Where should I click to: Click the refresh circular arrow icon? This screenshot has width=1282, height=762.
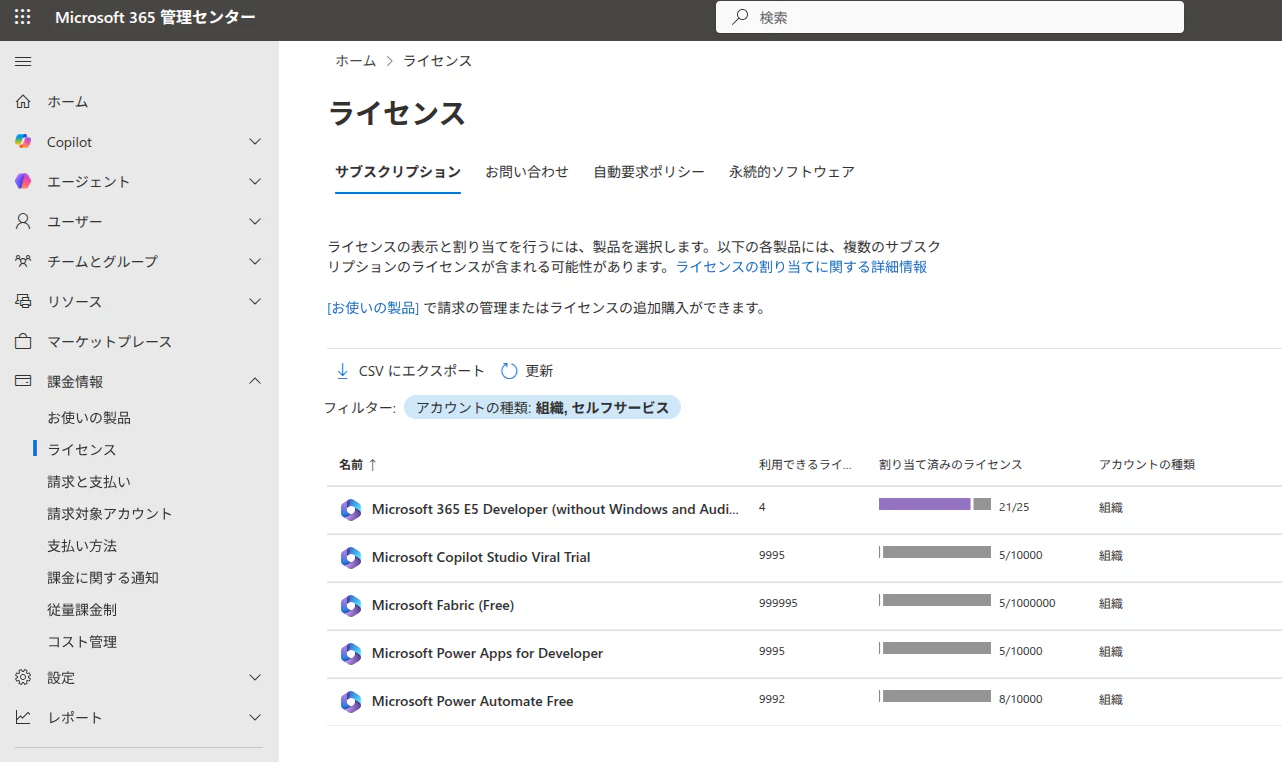click(x=509, y=370)
